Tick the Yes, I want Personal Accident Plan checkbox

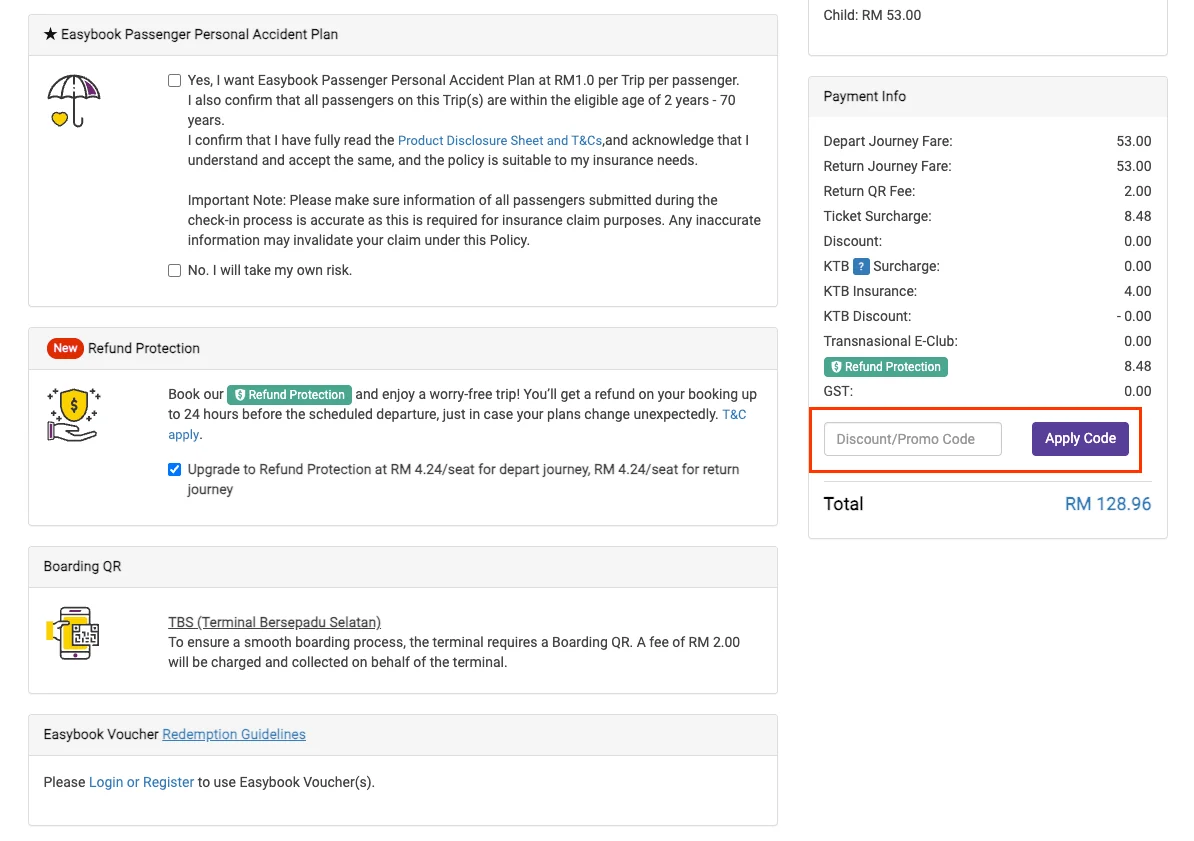coord(174,81)
